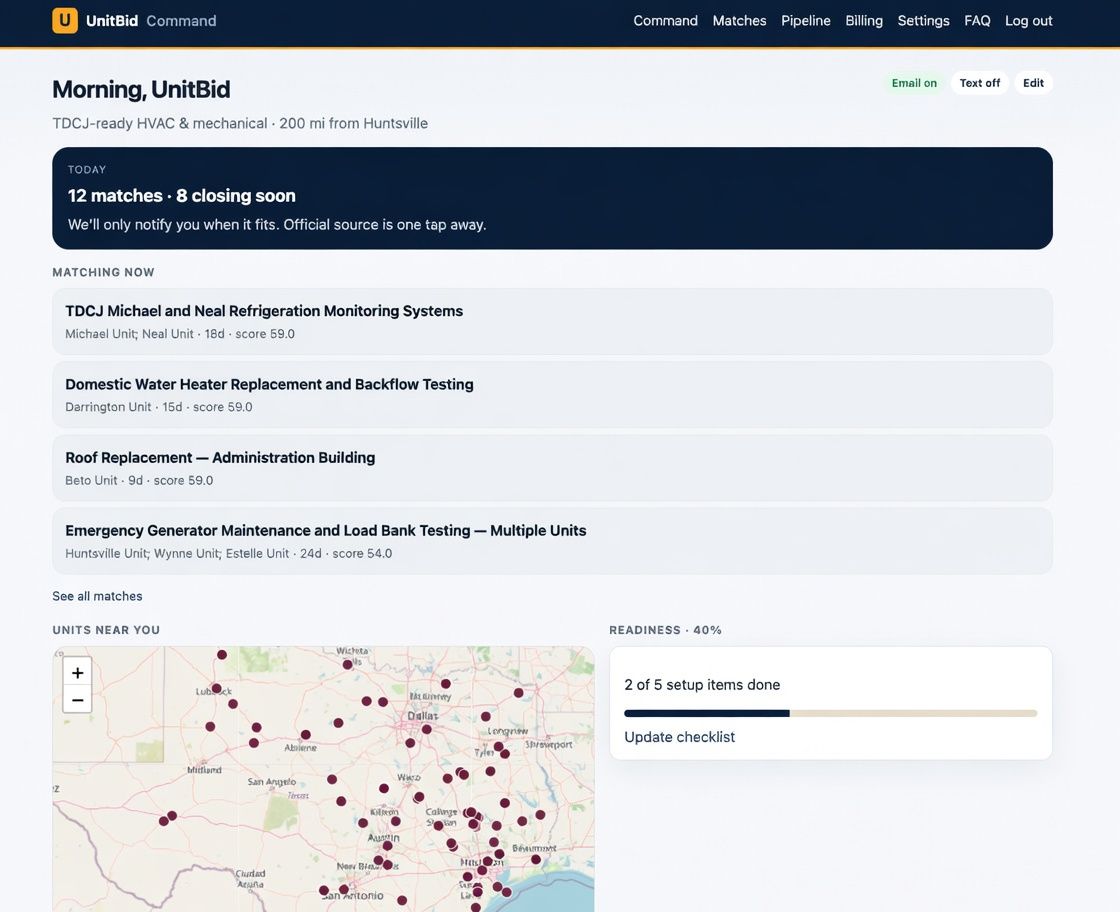Click See all matches link

coord(97,596)
